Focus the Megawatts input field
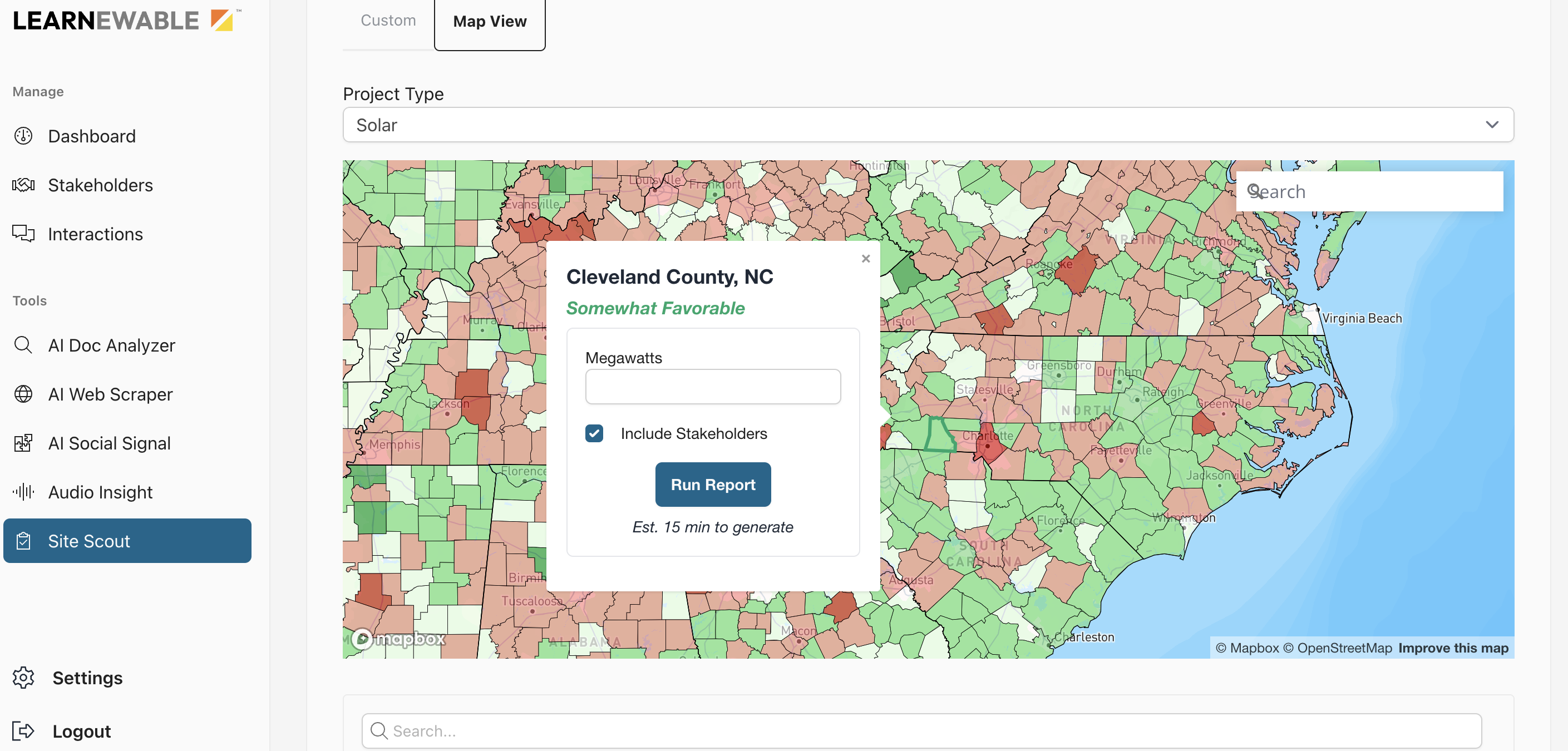 pos(713,387)
